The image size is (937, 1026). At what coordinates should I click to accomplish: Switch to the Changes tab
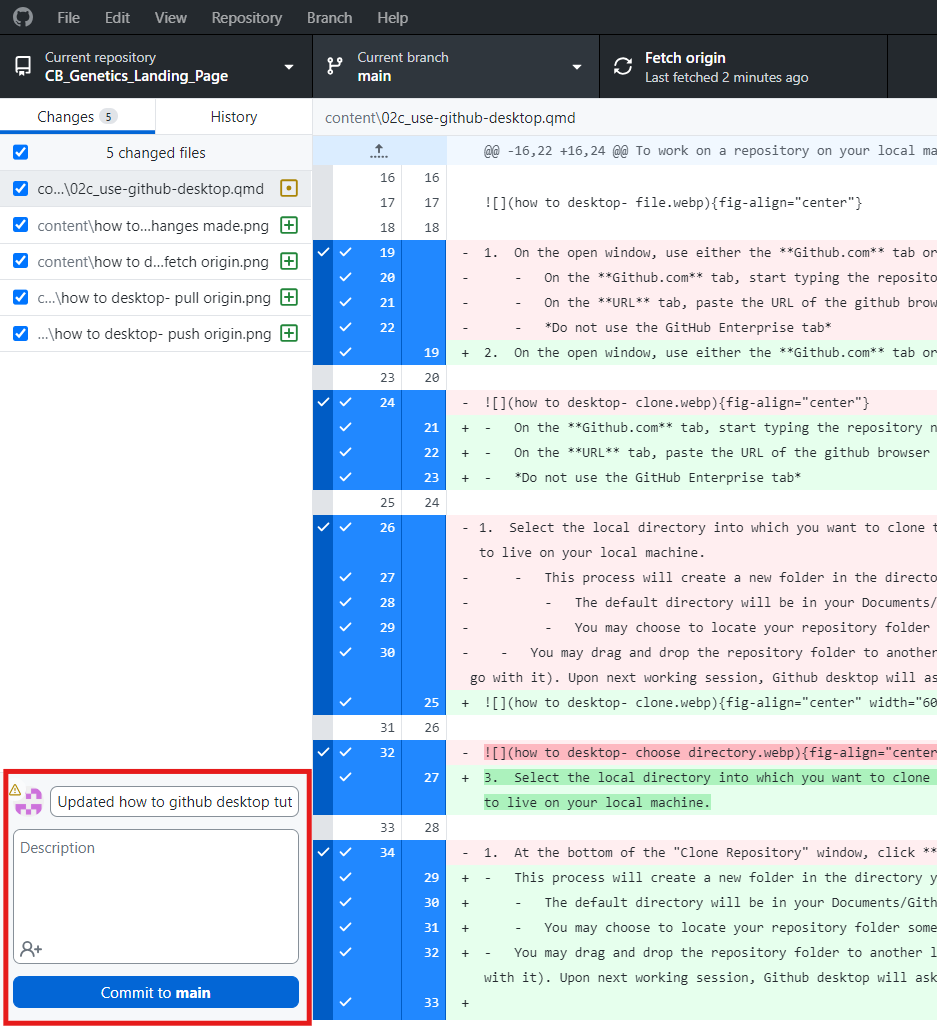[77, 116]
